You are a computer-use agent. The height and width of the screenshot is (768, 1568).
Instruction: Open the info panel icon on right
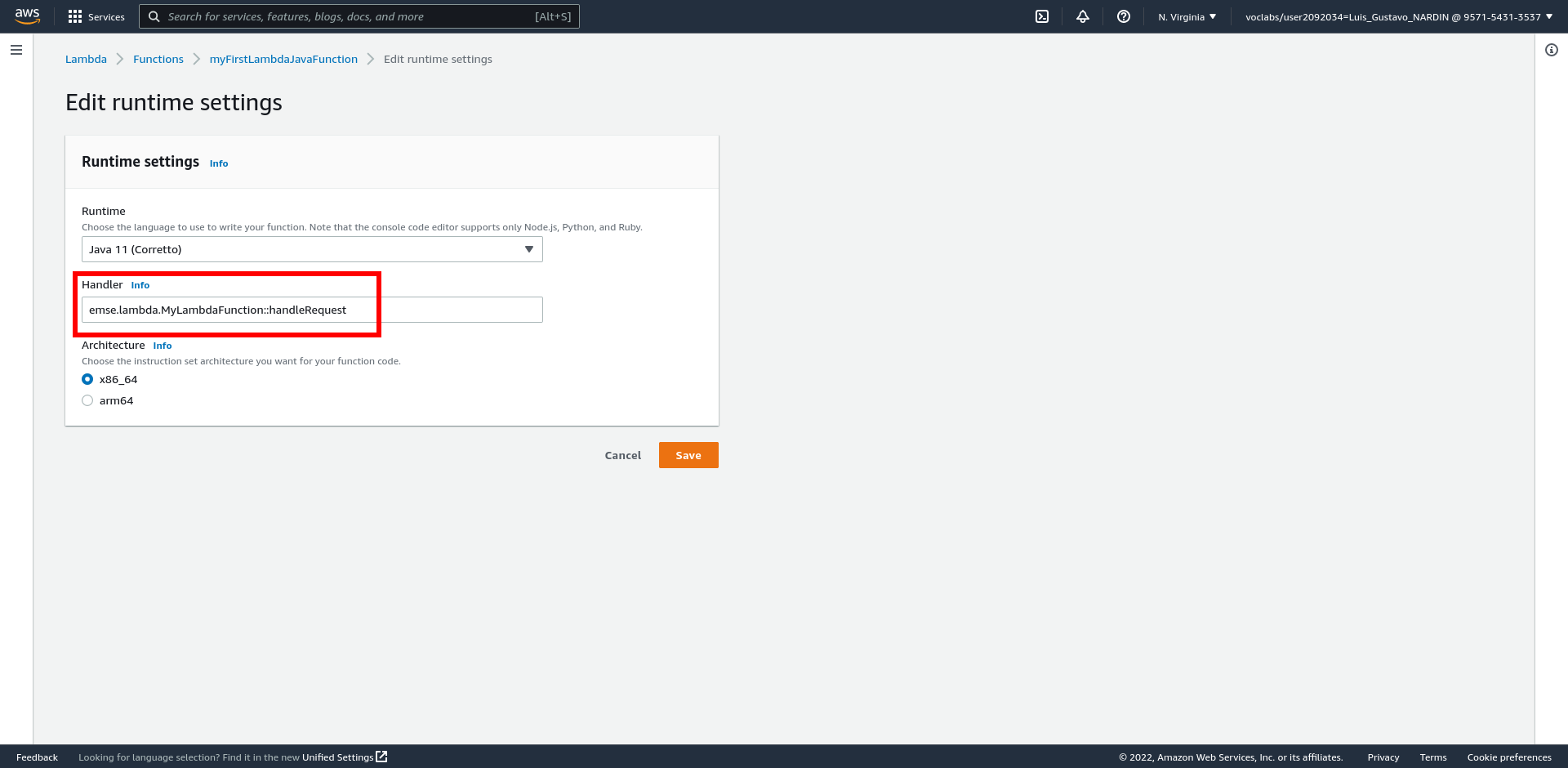[x=1551, y=50]
